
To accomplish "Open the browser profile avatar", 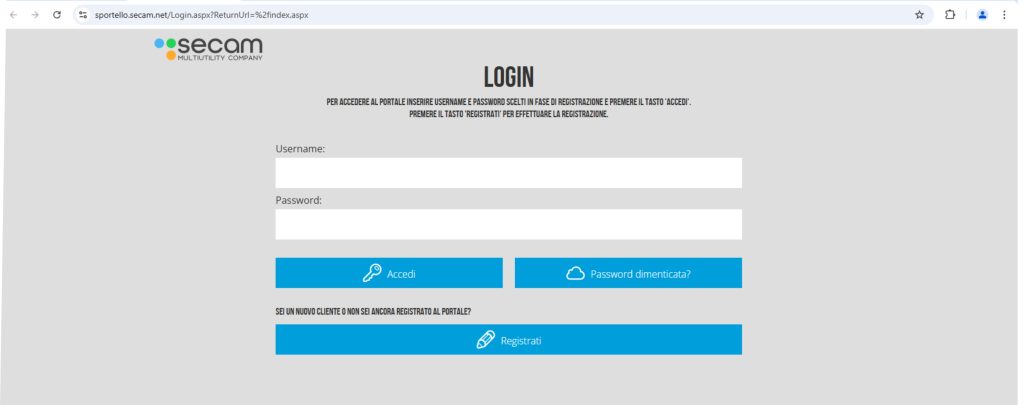I will pyautogui.click(x=981, y=15).
